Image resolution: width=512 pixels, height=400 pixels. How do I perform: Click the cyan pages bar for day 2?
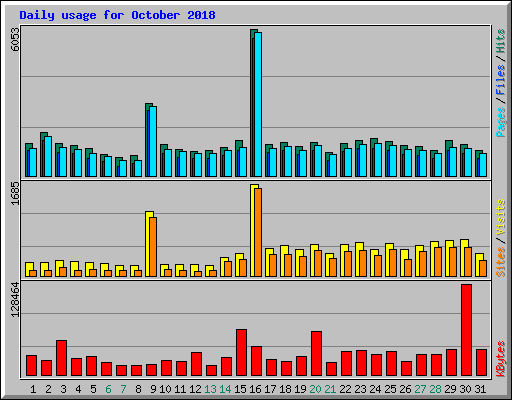48,156
